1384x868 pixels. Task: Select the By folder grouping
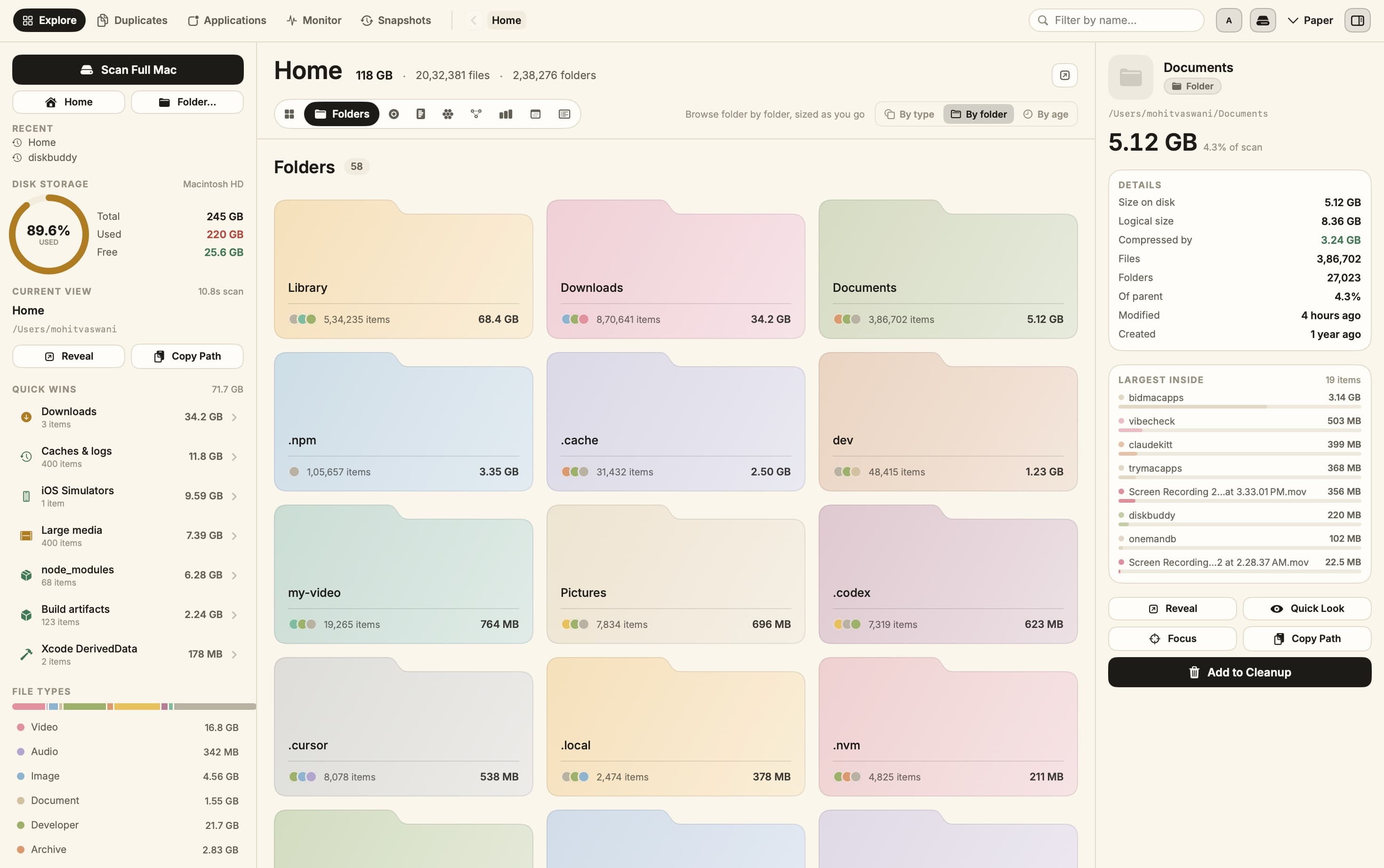tap(979, 114)
